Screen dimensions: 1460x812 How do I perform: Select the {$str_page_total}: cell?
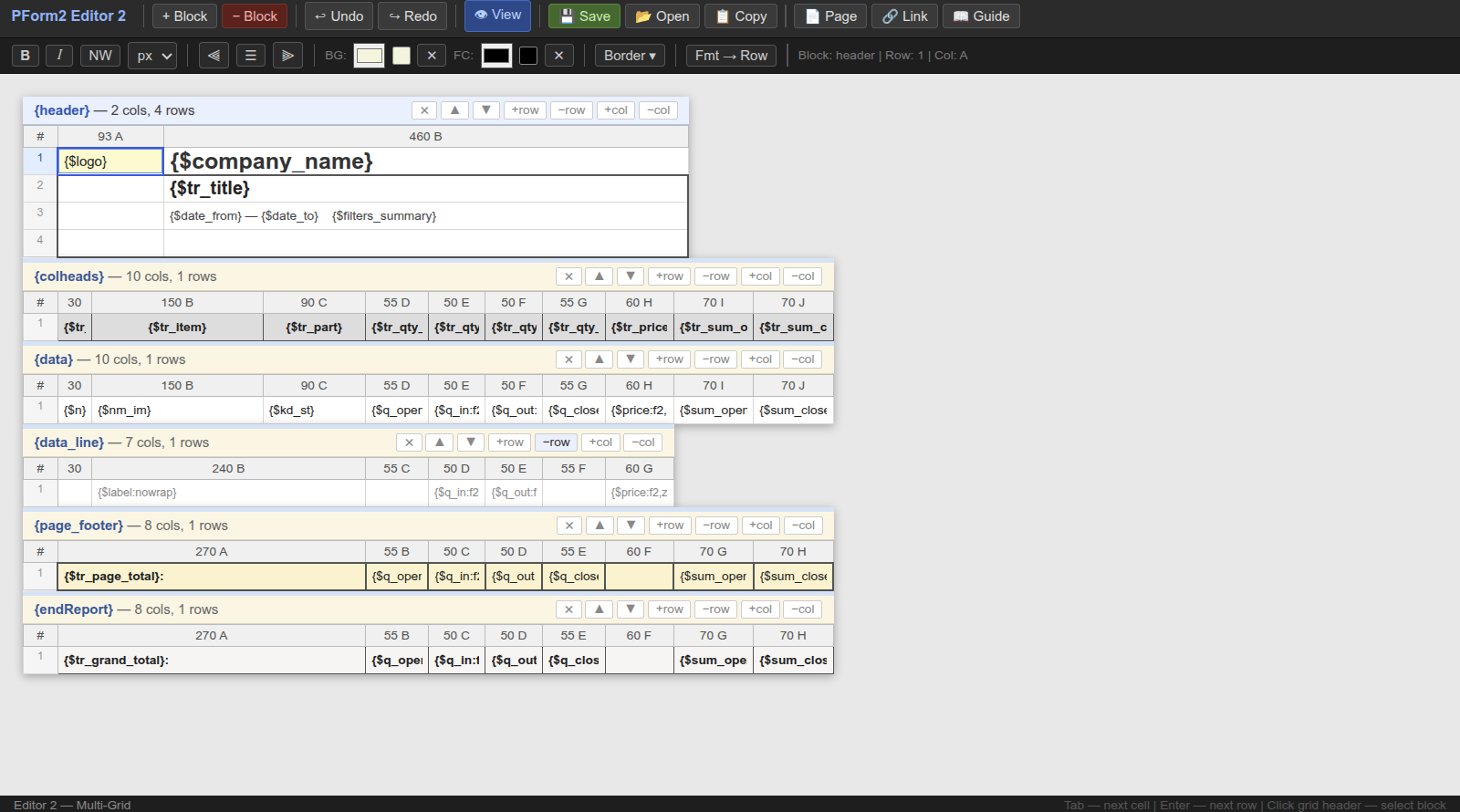pyautogui.click(x=212, y=577)
